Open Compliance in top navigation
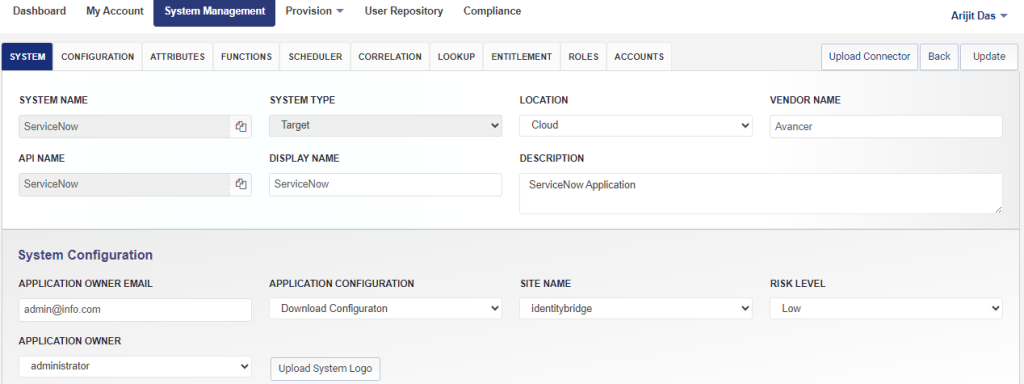 (x=492, y=11)
